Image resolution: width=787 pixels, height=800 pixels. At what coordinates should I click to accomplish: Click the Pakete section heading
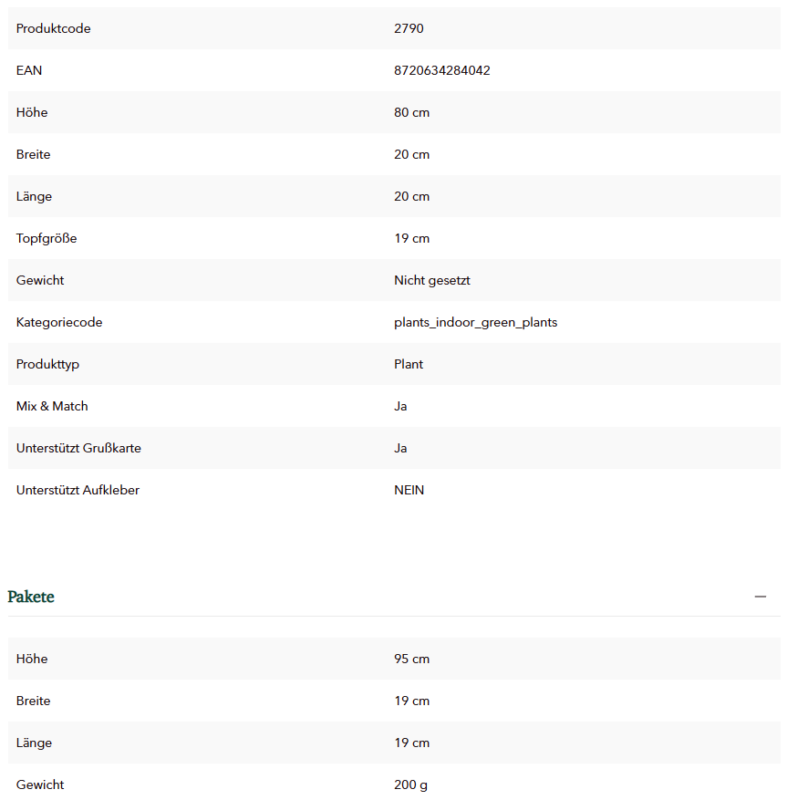coord(31,596)
